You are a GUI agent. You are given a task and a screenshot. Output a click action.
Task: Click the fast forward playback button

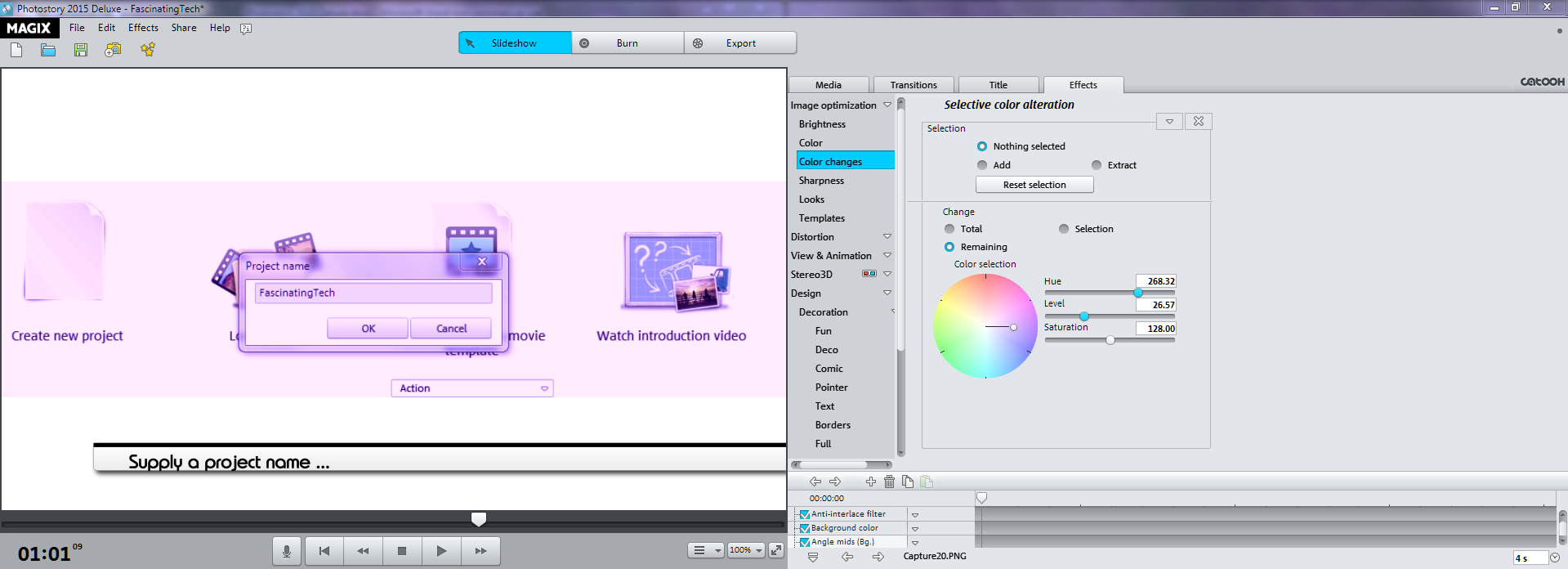[480, 551]
